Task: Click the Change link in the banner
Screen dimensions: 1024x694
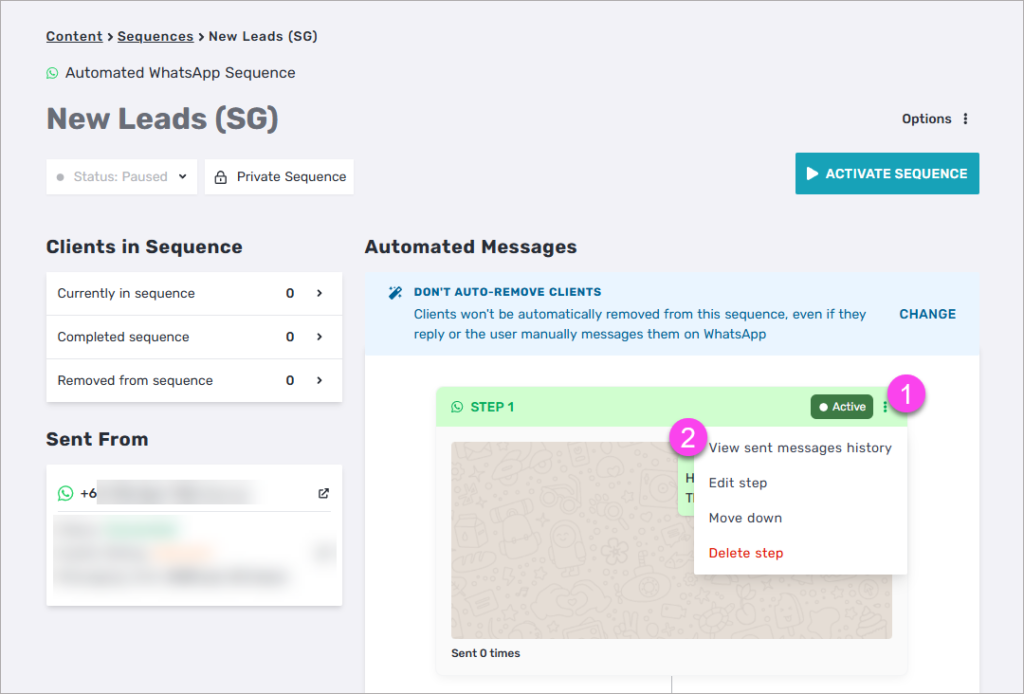Action: pyautogui.click(x=927, y=314)
